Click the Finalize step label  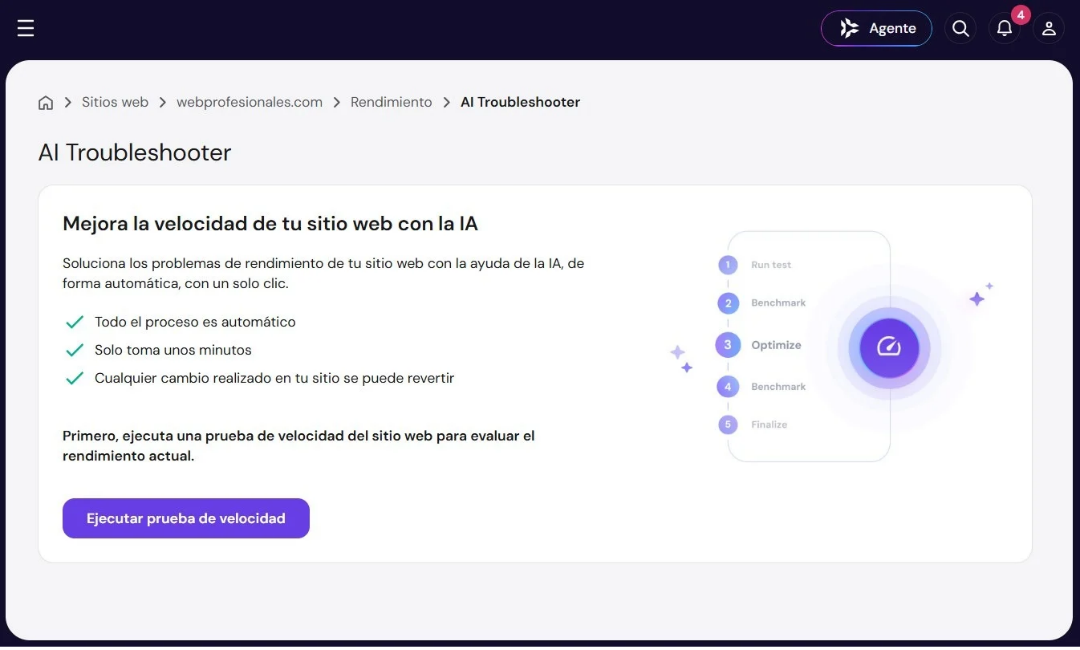(769, 425)
